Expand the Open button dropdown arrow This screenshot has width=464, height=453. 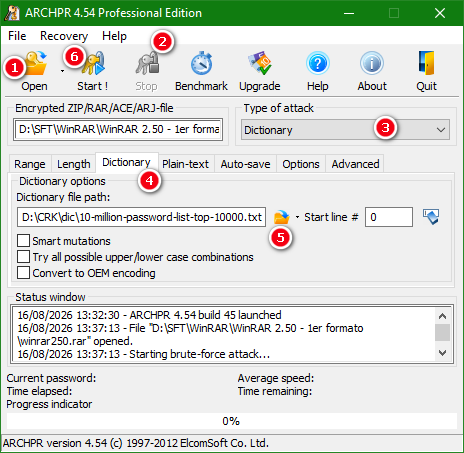[x=62, y=71]
